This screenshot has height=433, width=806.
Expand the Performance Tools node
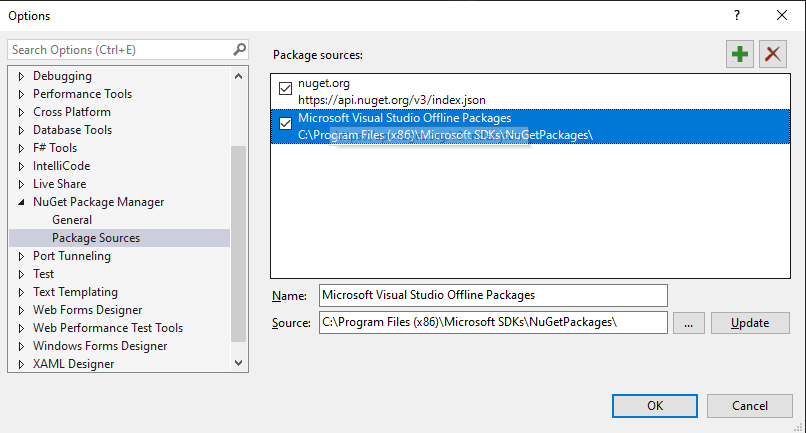click(21, 94)
